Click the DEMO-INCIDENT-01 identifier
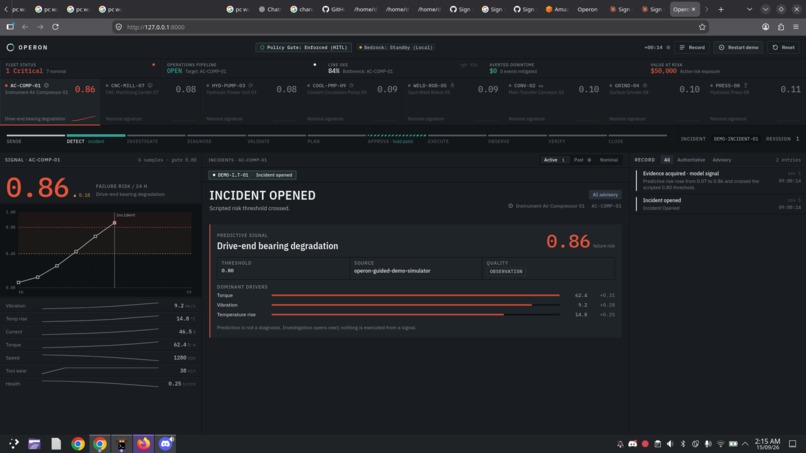The height and width of the screenshot is (453, 806). click(x=736, y=139)
